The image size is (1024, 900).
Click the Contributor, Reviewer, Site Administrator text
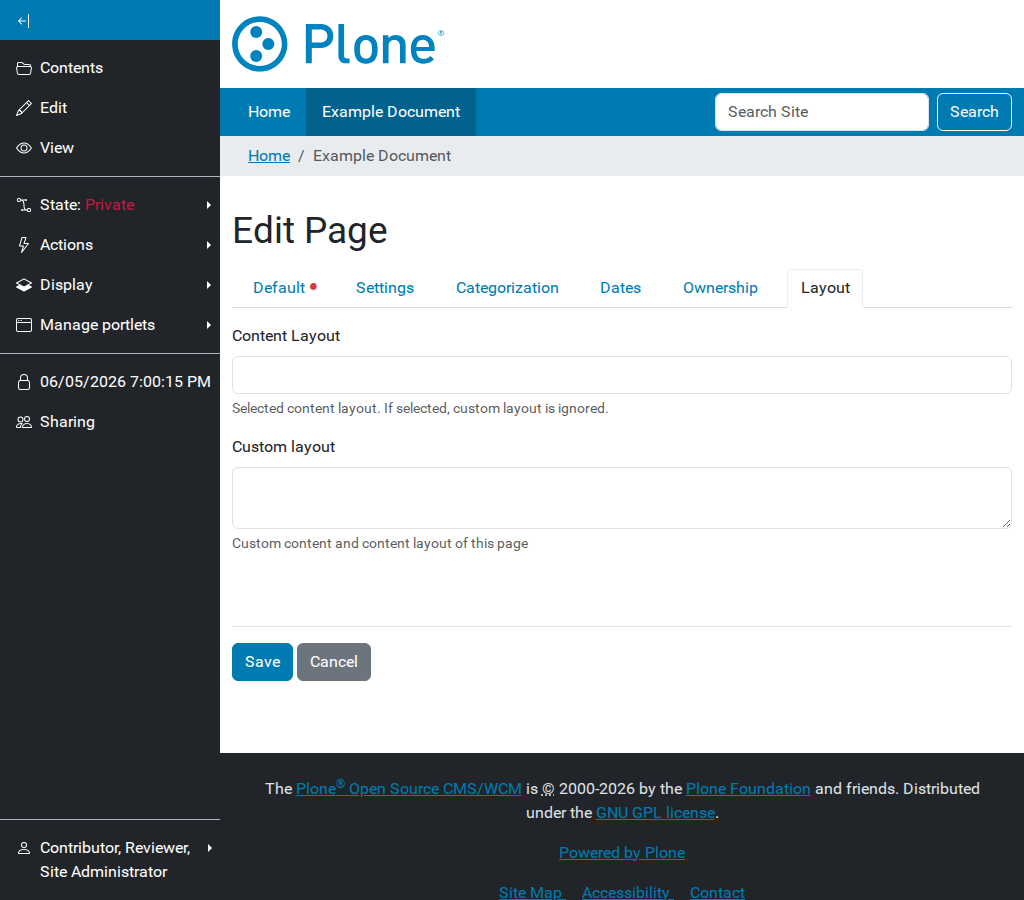pyautogui.click(x=115, y=860)
